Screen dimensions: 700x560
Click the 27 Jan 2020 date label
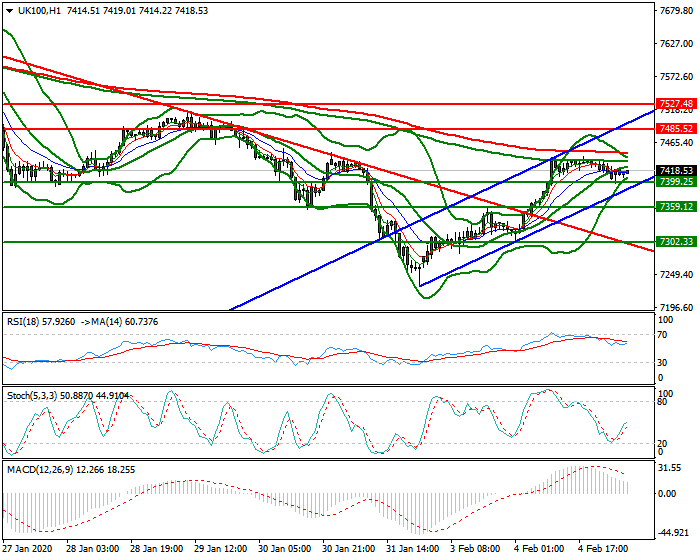point(27,548)
